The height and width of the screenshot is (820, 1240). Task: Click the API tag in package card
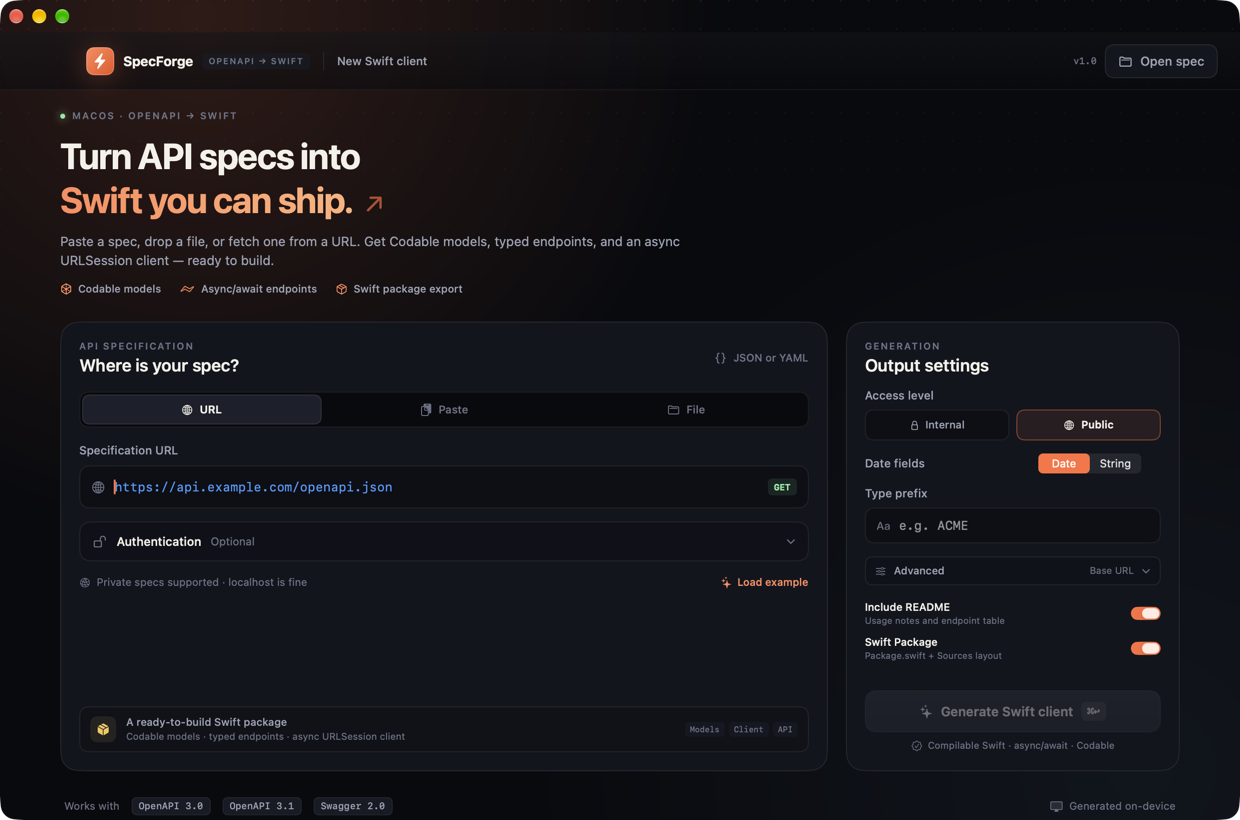click(x=785, y=730)
